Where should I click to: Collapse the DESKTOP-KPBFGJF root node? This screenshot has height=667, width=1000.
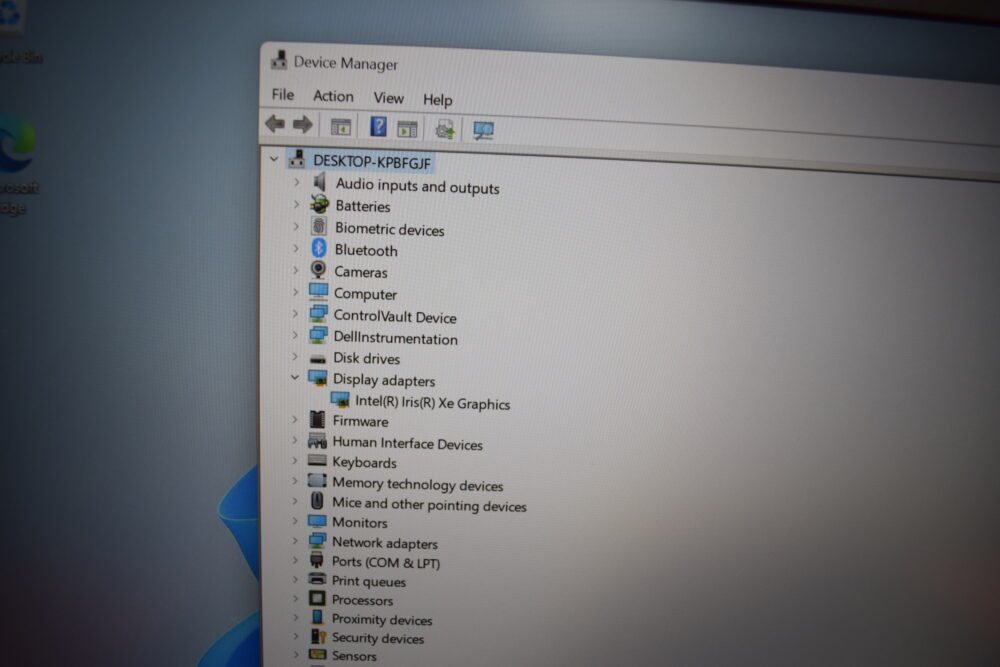(x=274, y=158)
